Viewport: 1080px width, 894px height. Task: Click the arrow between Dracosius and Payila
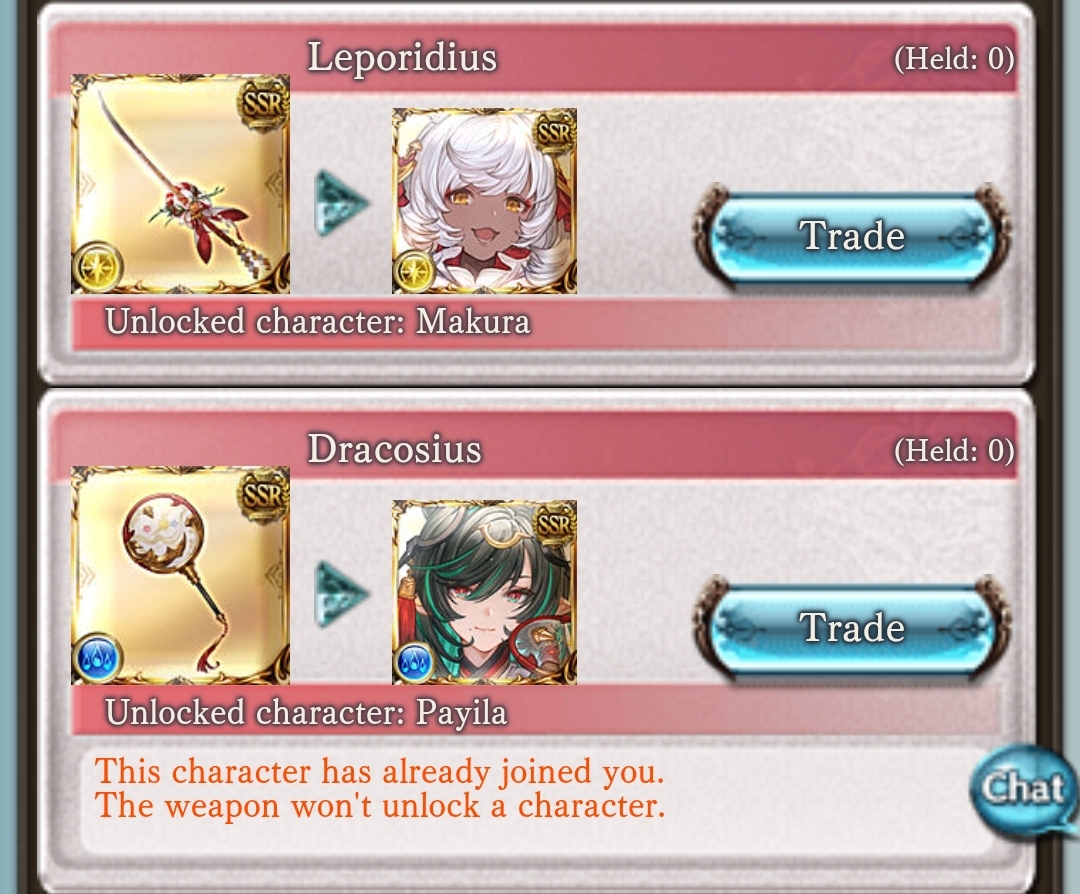coord(342,595)
